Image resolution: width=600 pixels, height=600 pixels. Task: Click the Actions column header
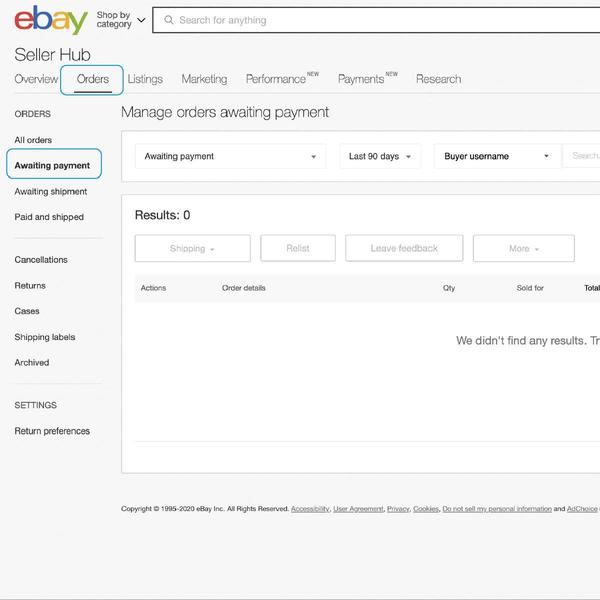click(x=153, y=288)
